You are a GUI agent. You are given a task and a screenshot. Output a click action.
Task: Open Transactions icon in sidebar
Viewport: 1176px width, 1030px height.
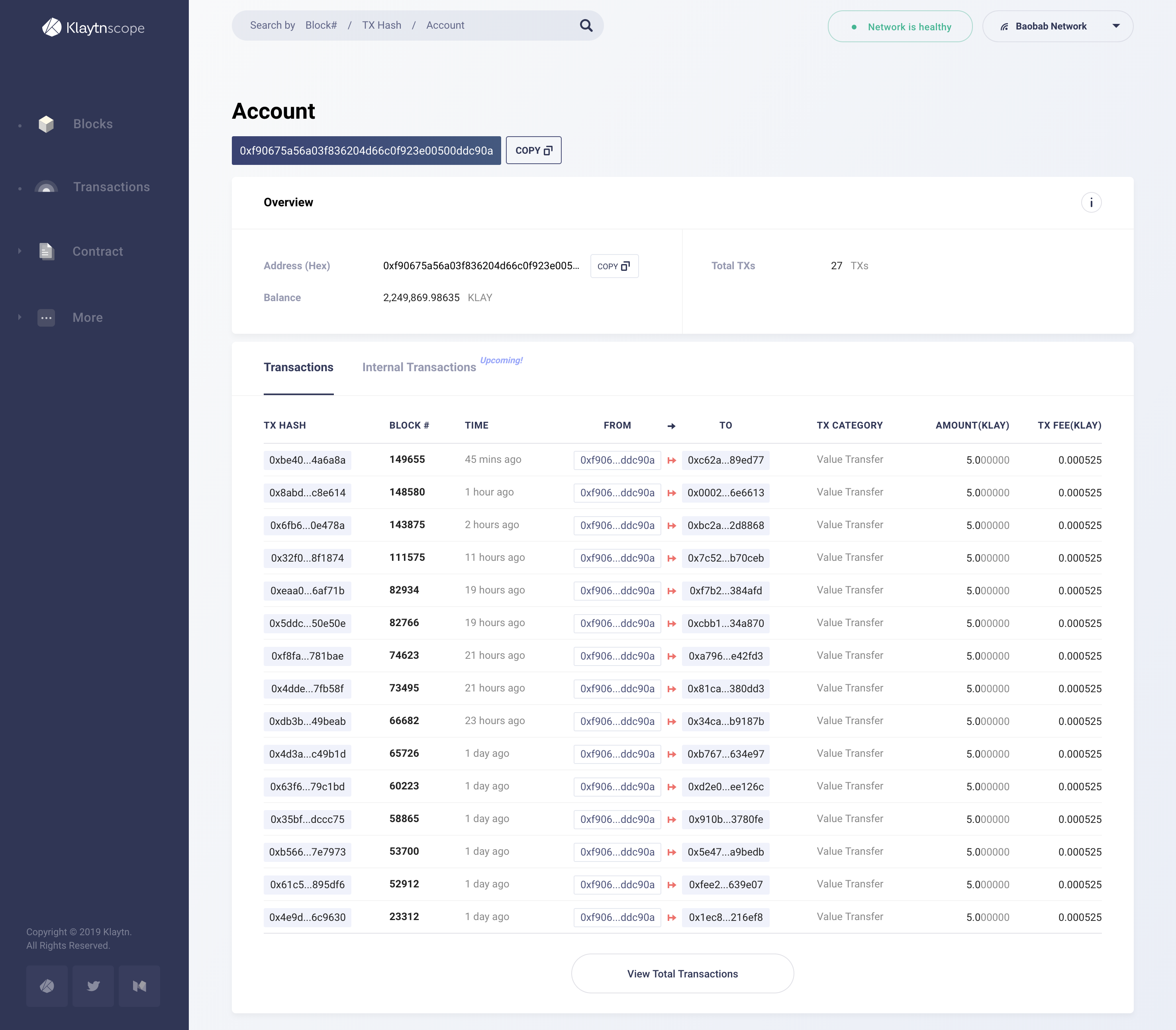(46, 187)
